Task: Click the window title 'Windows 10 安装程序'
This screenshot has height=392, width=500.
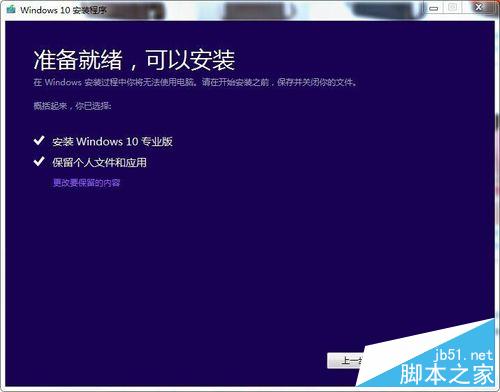Action: click(x=63, y=10)
